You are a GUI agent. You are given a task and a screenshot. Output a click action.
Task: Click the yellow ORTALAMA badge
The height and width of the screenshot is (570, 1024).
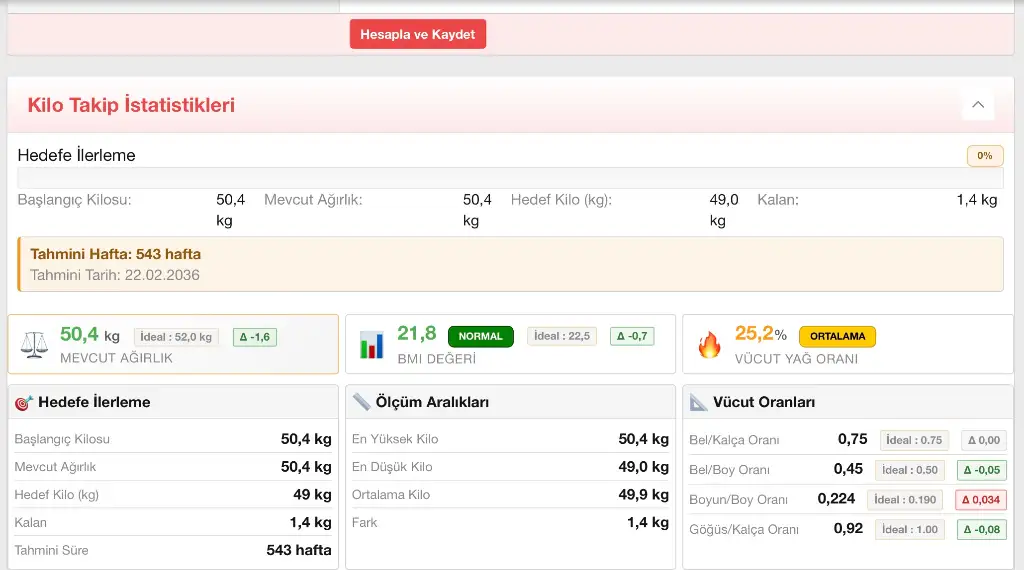pos(837,336)
